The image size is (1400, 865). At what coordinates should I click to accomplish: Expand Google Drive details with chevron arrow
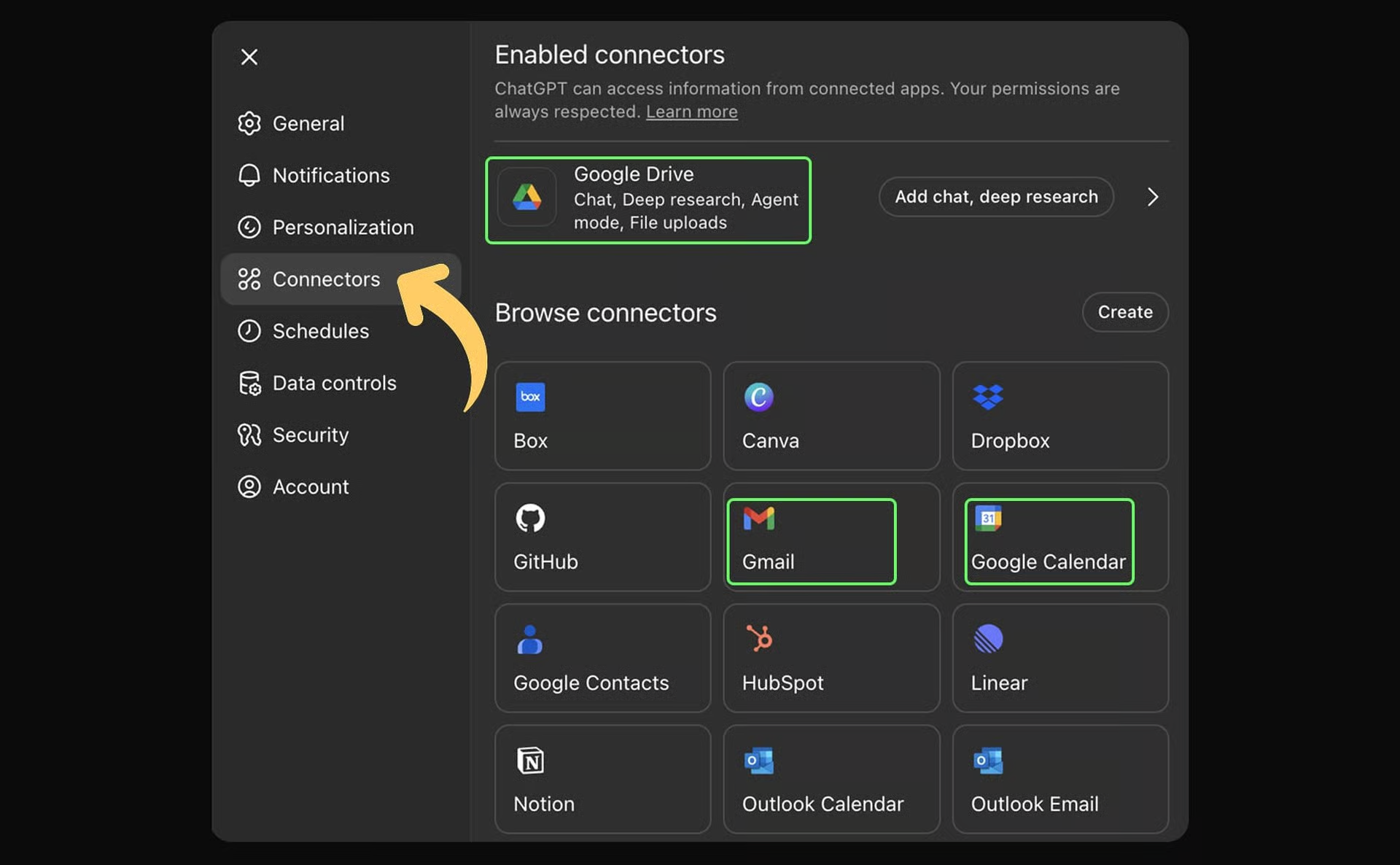[1152, 197]
